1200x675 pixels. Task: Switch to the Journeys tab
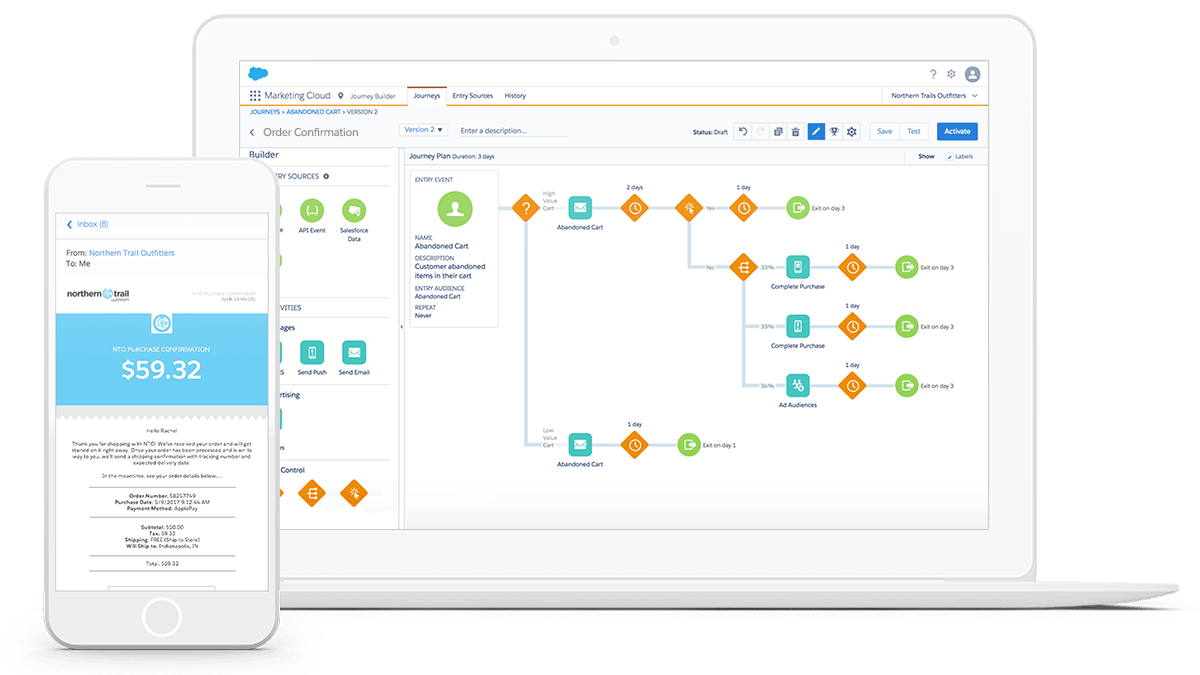click(x=426, y=96)
